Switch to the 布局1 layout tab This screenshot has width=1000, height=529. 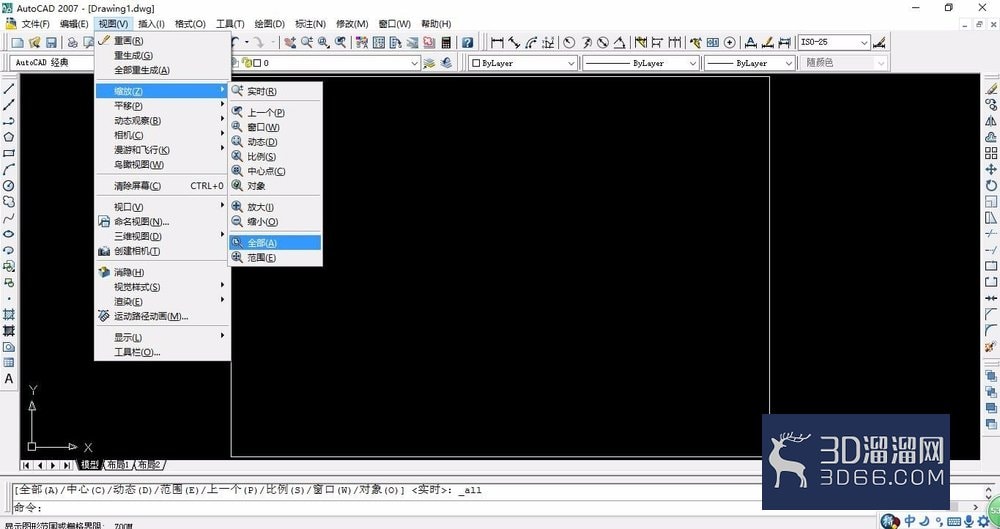point(118,465)
